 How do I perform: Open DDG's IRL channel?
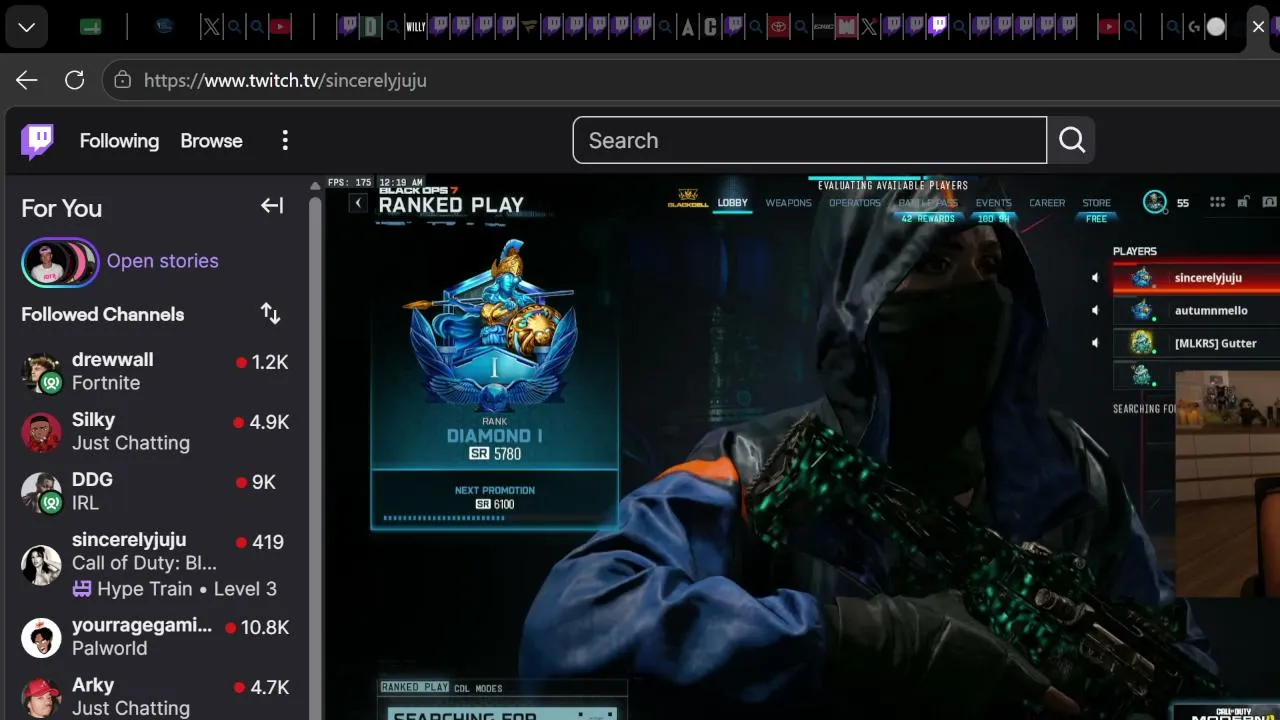[x=155, y=491]
